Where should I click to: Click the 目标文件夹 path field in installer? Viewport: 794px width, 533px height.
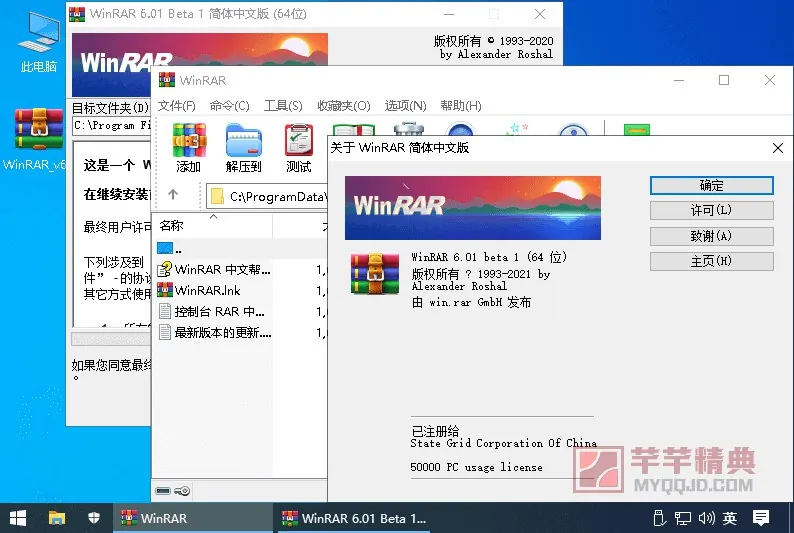pos(112,126)
